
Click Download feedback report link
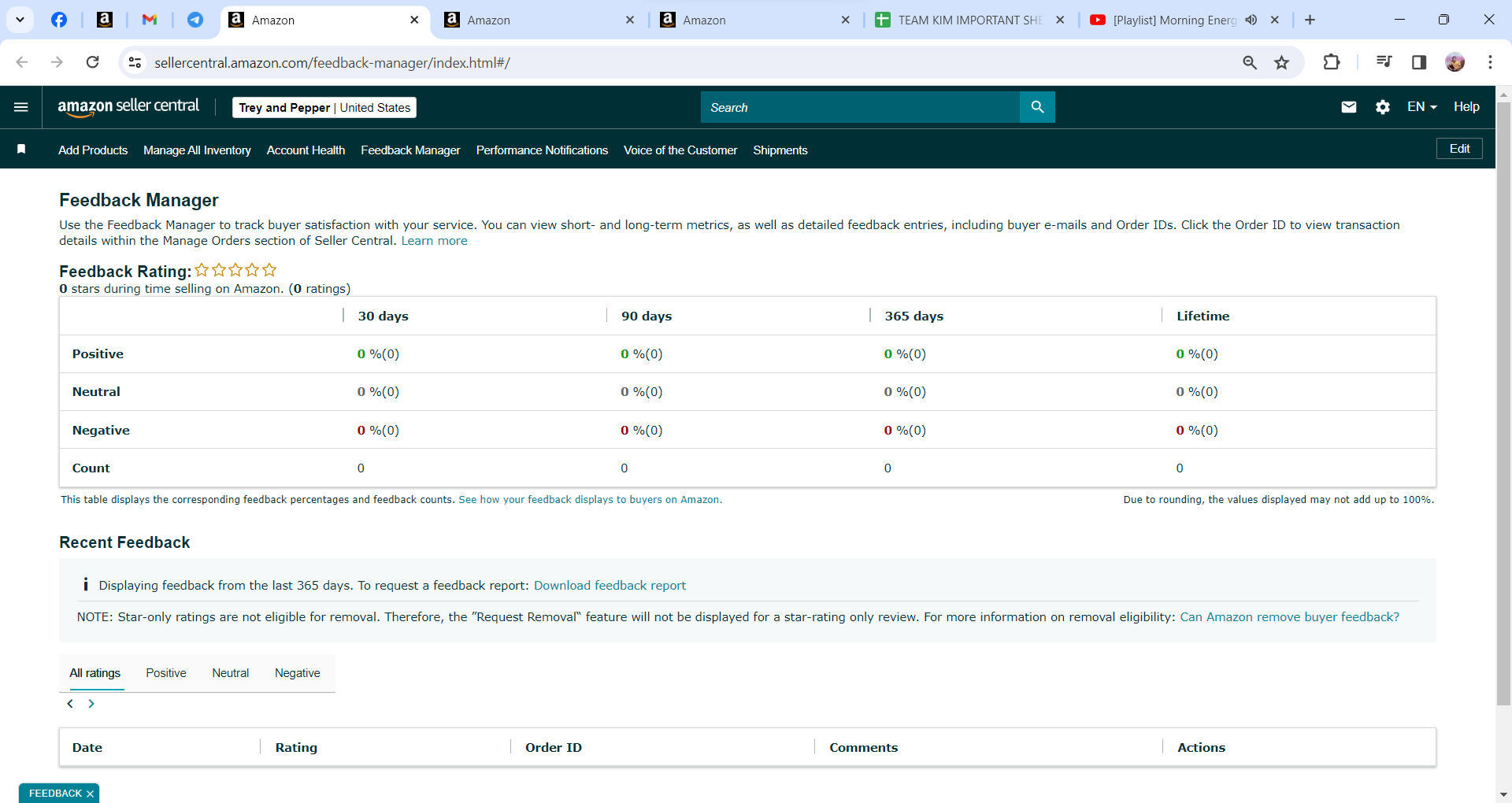(610, 586)
